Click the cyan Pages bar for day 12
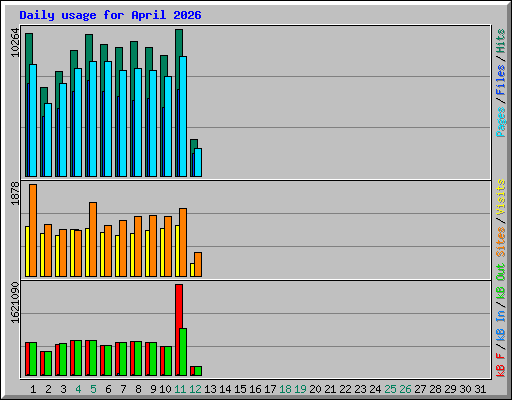The height and width of the screenshot is (400, 512). (198, 162)
